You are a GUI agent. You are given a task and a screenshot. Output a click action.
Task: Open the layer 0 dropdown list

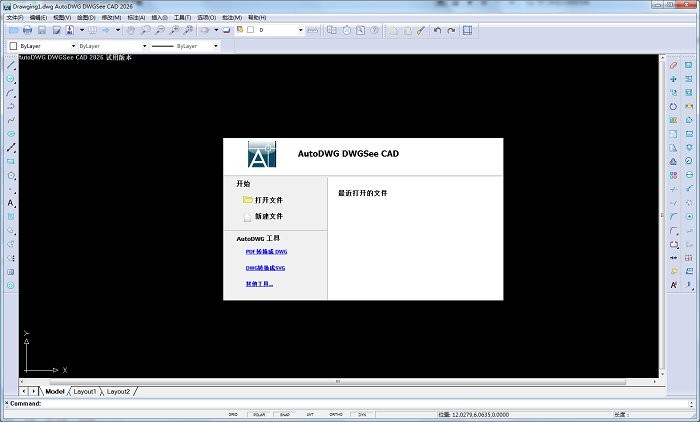[x=300, y=30]
